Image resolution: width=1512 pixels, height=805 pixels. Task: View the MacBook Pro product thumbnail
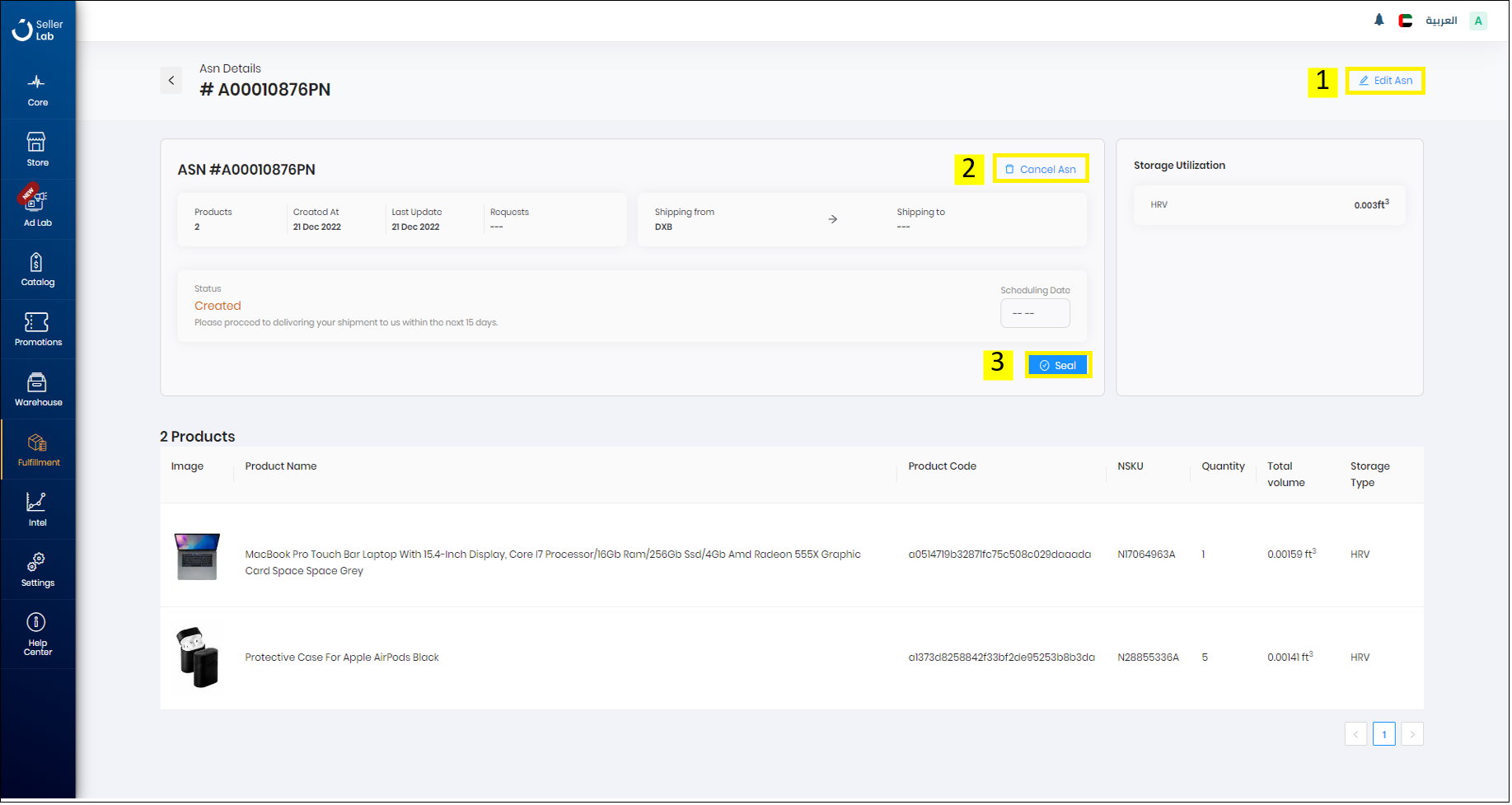point(197,556)
